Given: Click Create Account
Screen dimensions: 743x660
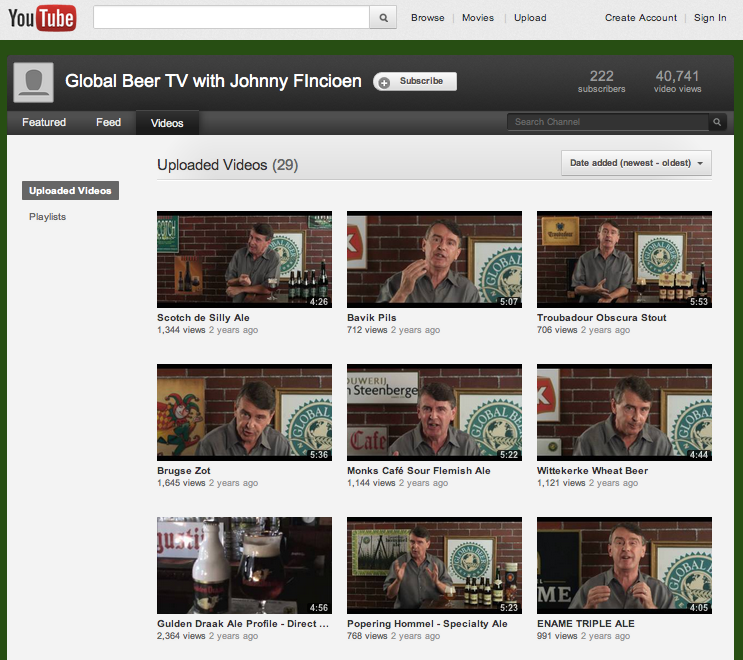Looking at the screenshot, I should tap(641, 18).
